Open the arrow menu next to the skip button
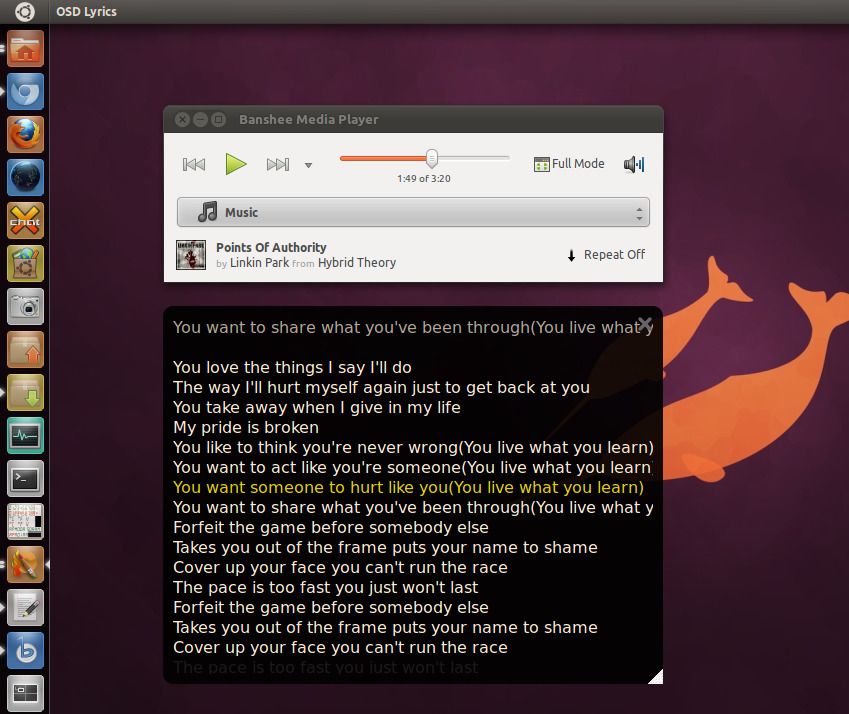 (308, 166)
